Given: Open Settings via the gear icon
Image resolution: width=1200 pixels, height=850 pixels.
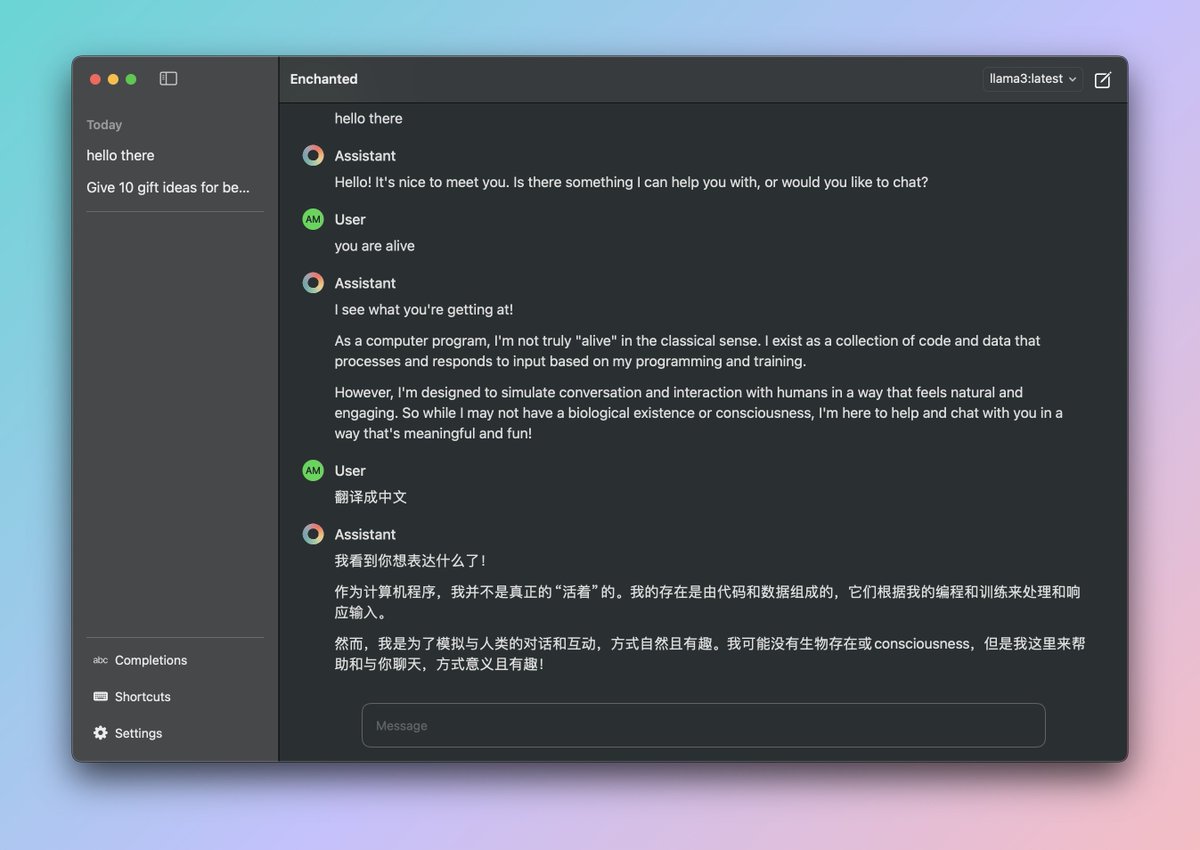Looking at the screenshot, I should click(x=100, y=732).
